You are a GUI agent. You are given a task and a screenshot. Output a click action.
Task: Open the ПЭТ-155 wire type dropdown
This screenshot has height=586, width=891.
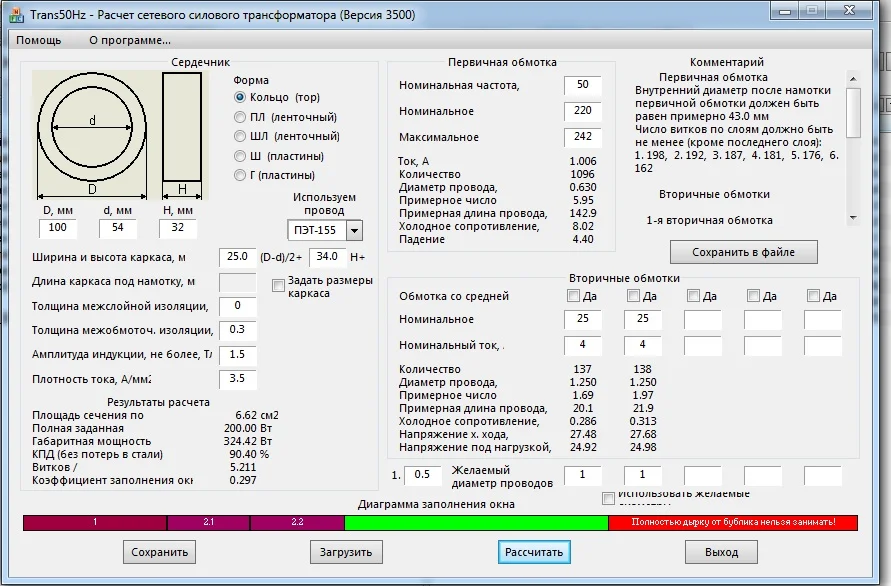[x=353, y=232]
